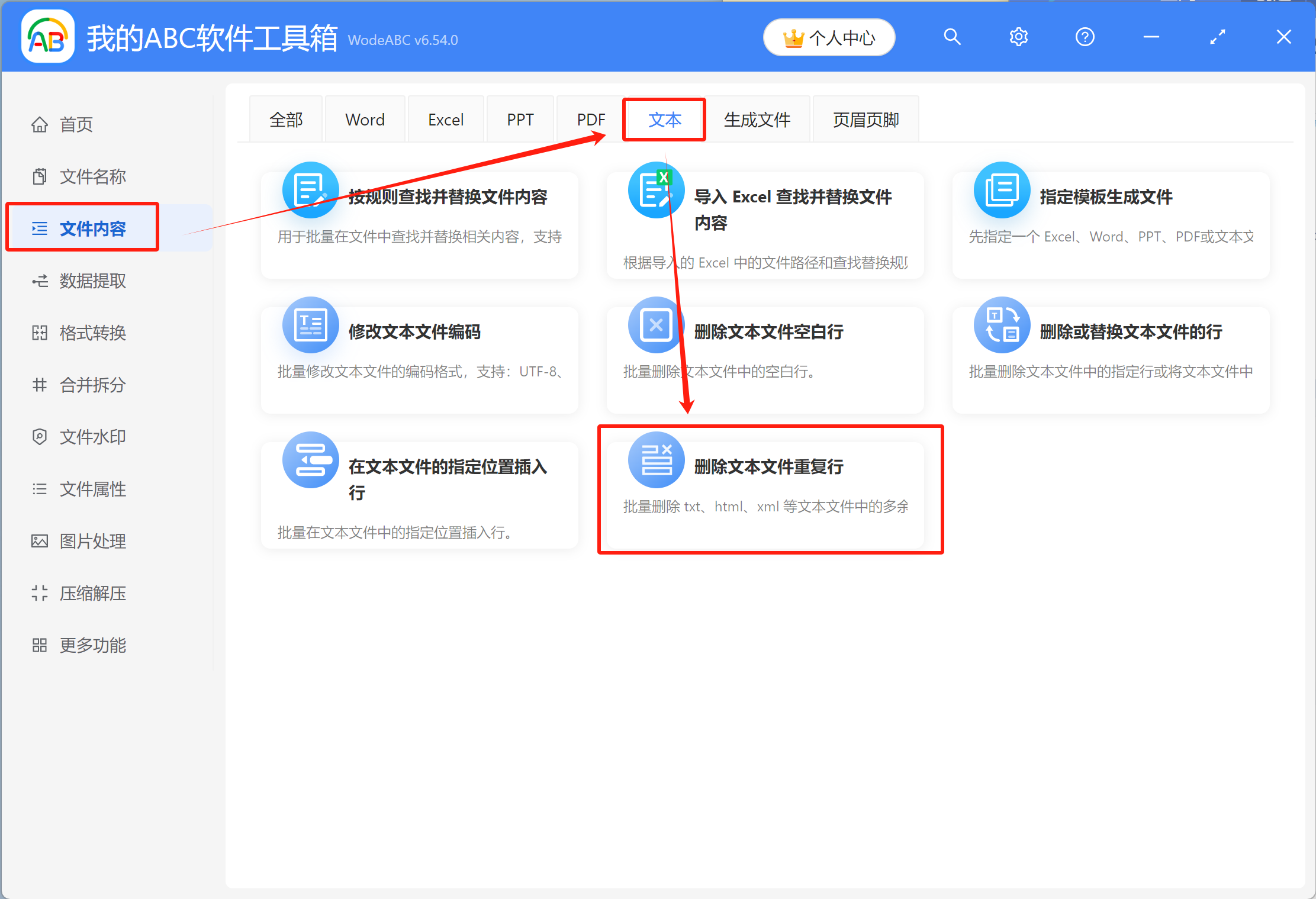Open 更多功能 from the sidebar
The width and height of the screenshot is (1316, 899).
(x=92, y=645)
